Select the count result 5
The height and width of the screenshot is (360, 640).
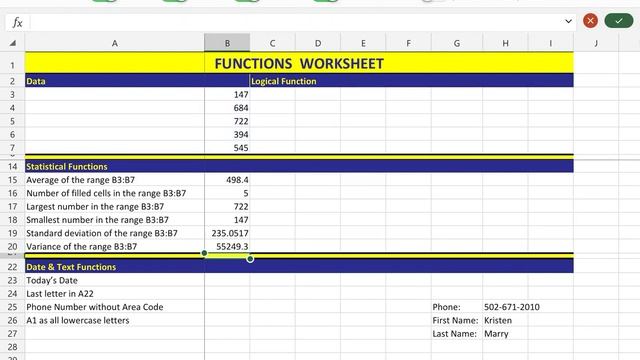[227, 193]
